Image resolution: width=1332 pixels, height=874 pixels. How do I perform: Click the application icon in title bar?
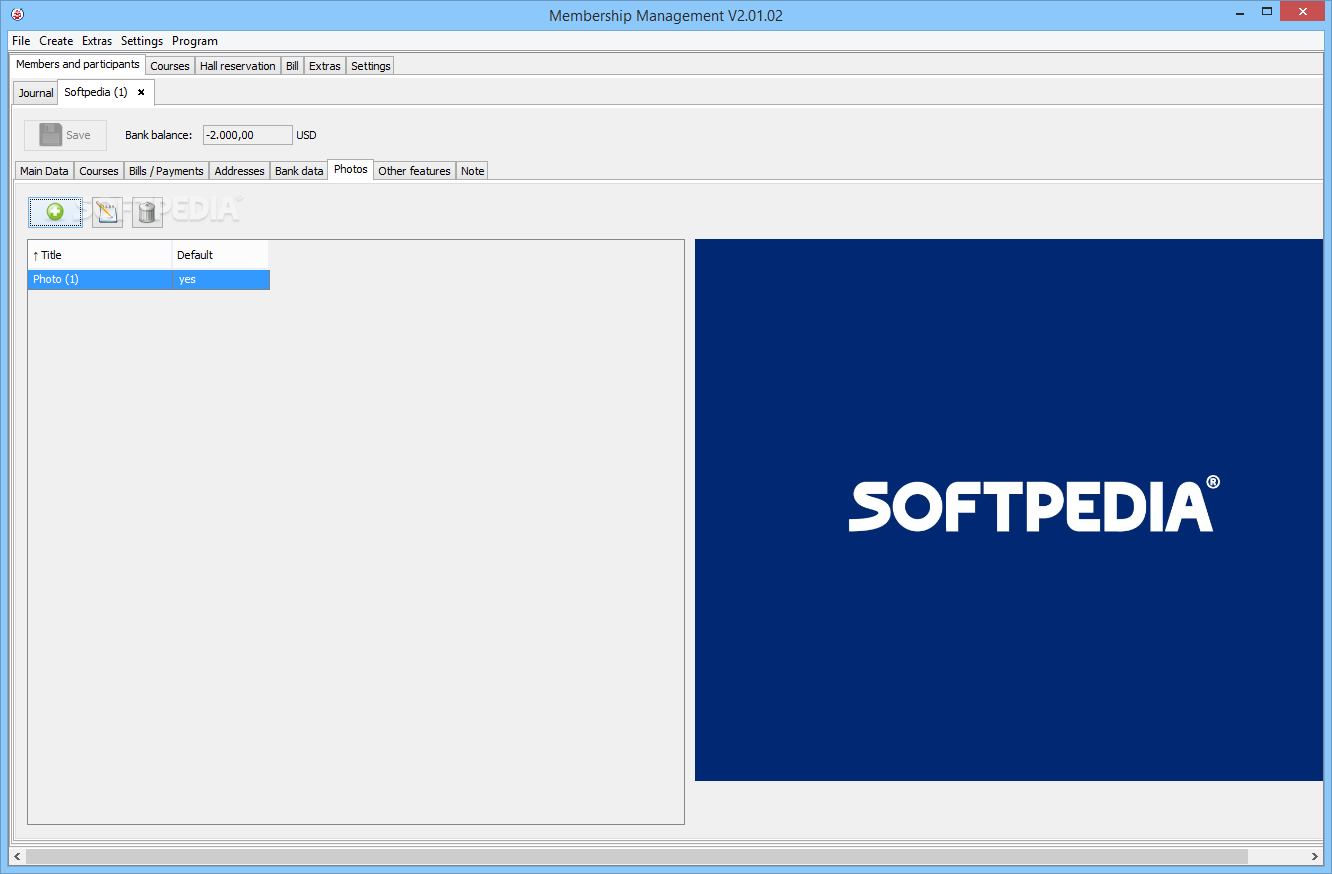pos(16,14)
